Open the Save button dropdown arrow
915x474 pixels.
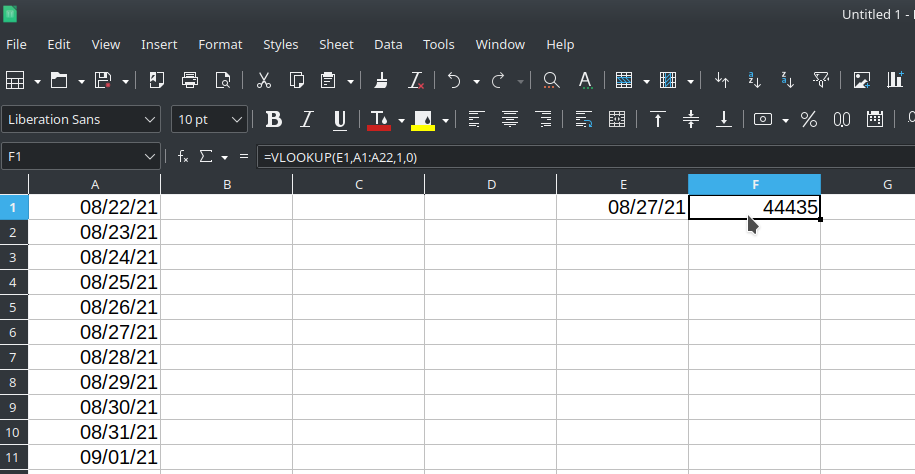pos(125,81)
